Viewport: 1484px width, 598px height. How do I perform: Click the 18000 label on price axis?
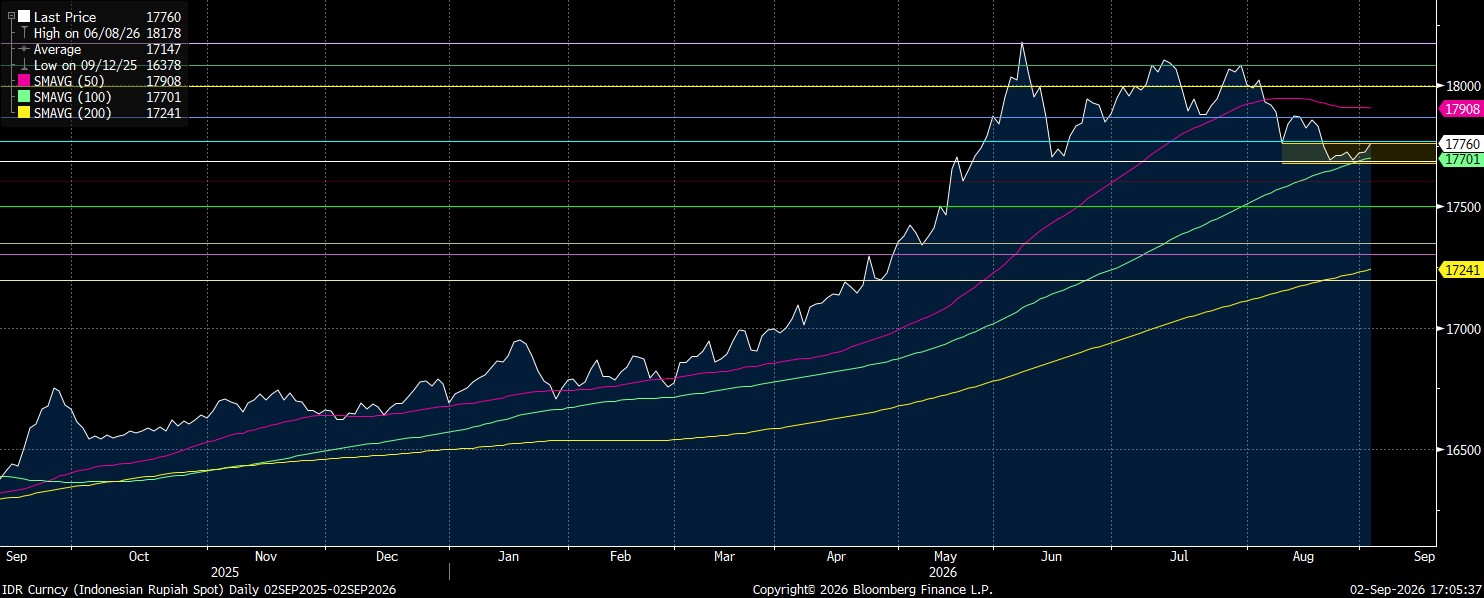1460,86
